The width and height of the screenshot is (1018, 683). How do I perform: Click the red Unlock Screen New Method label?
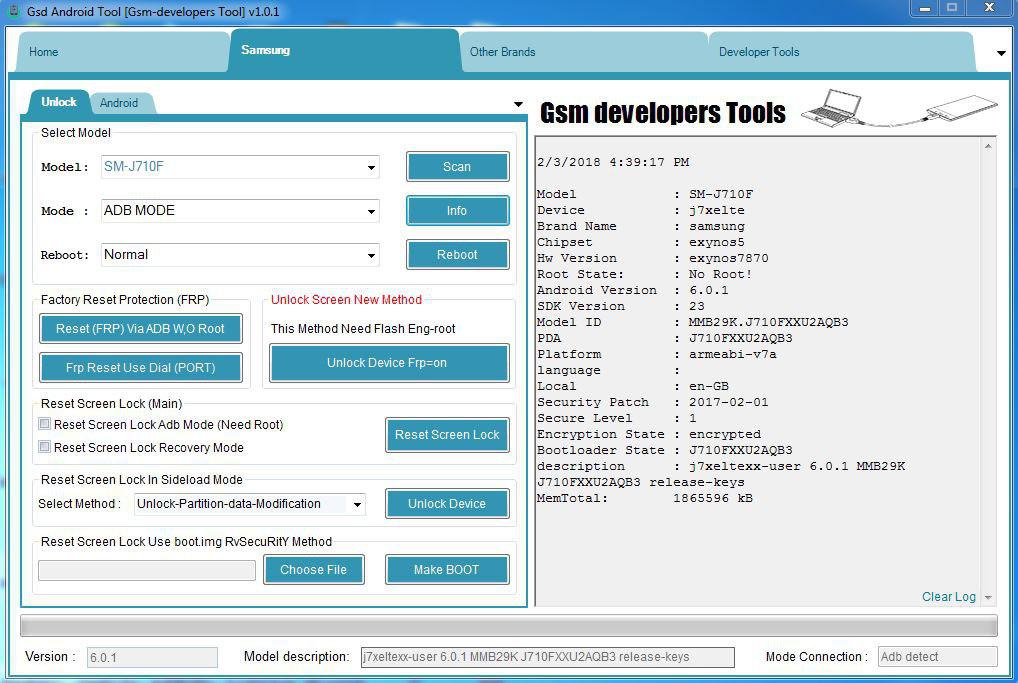click(346, 300)
